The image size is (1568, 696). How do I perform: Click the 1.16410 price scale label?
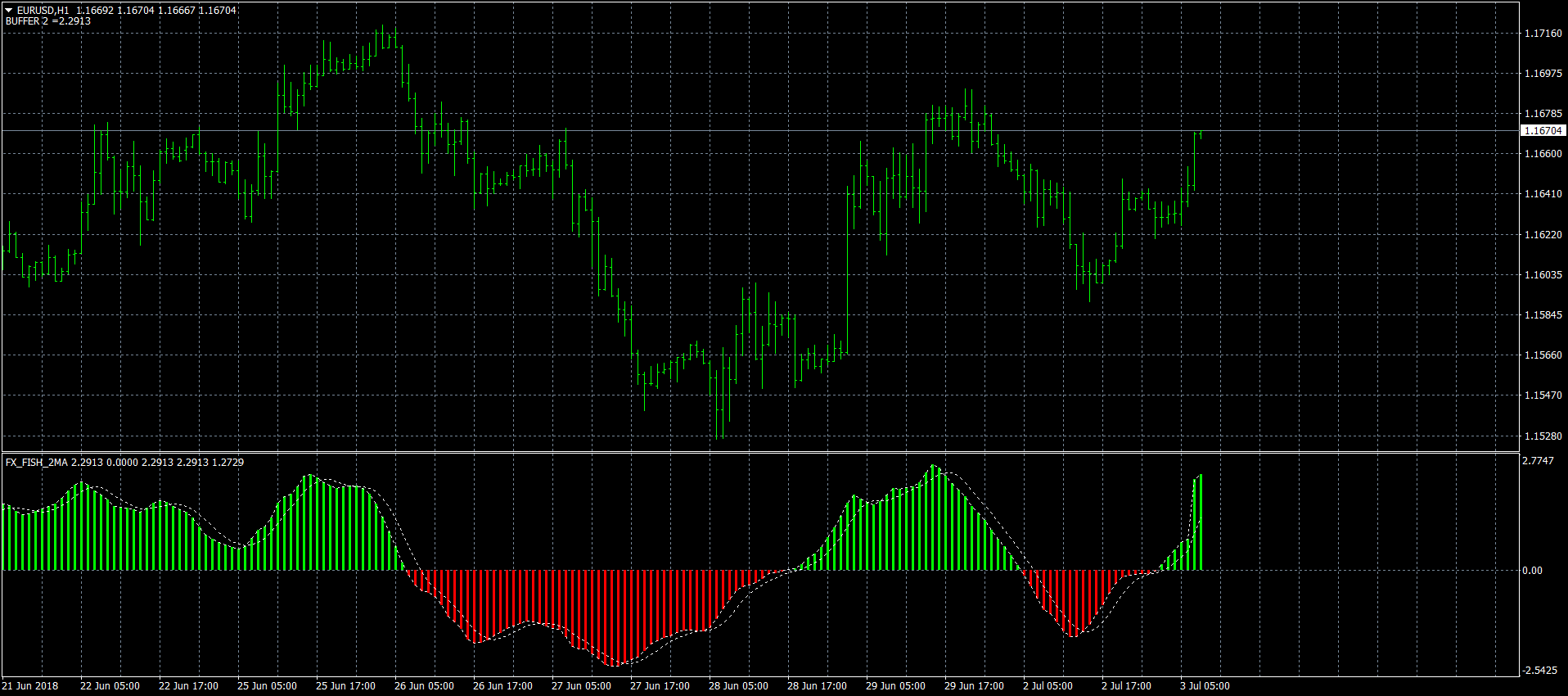click(x=1543, y=194)
